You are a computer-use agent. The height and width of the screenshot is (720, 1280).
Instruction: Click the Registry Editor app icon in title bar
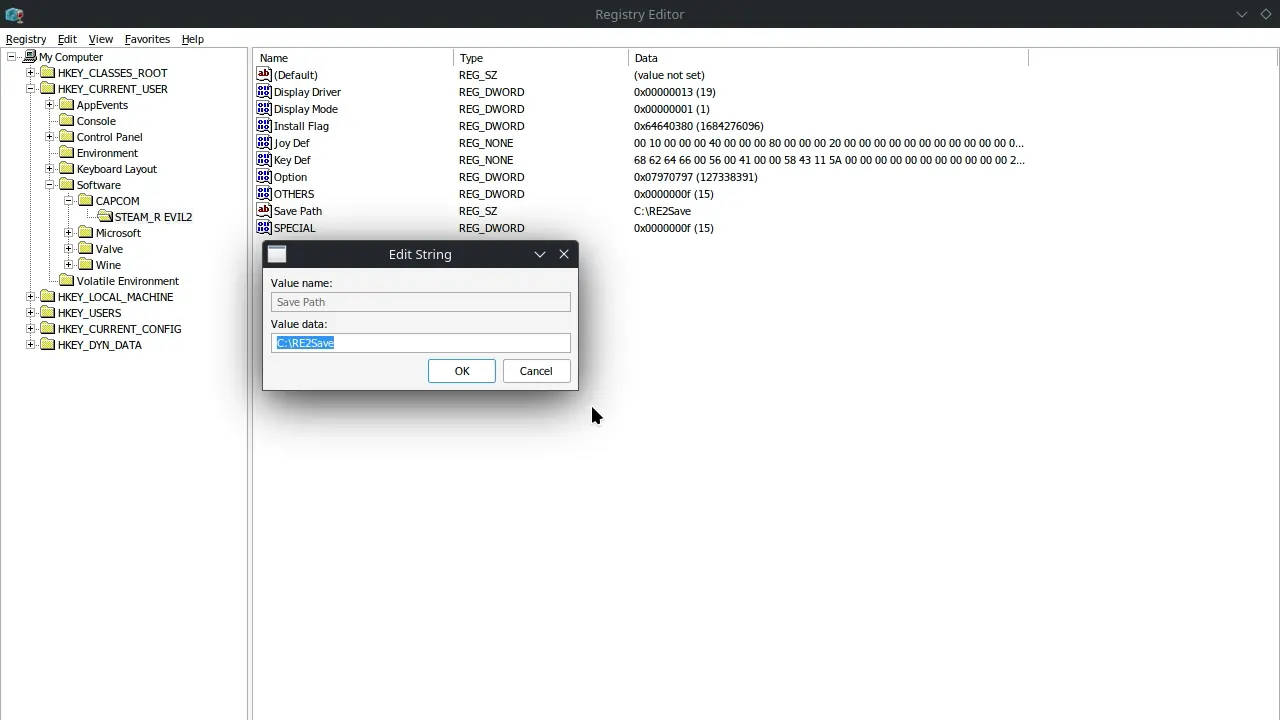tap(14, 14)
